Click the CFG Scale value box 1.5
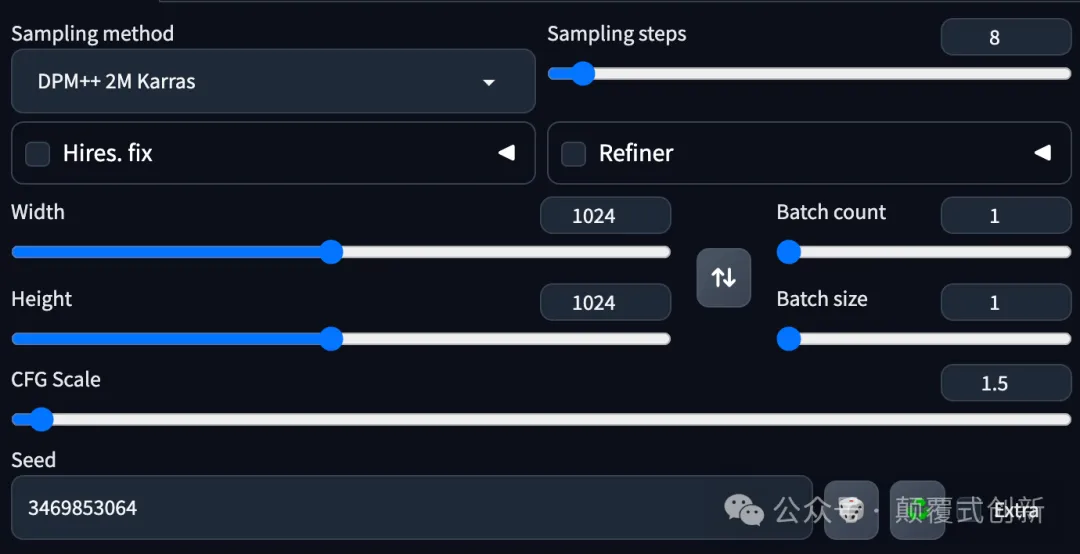The image size is (1080, 554). [x=1006, y=382]
